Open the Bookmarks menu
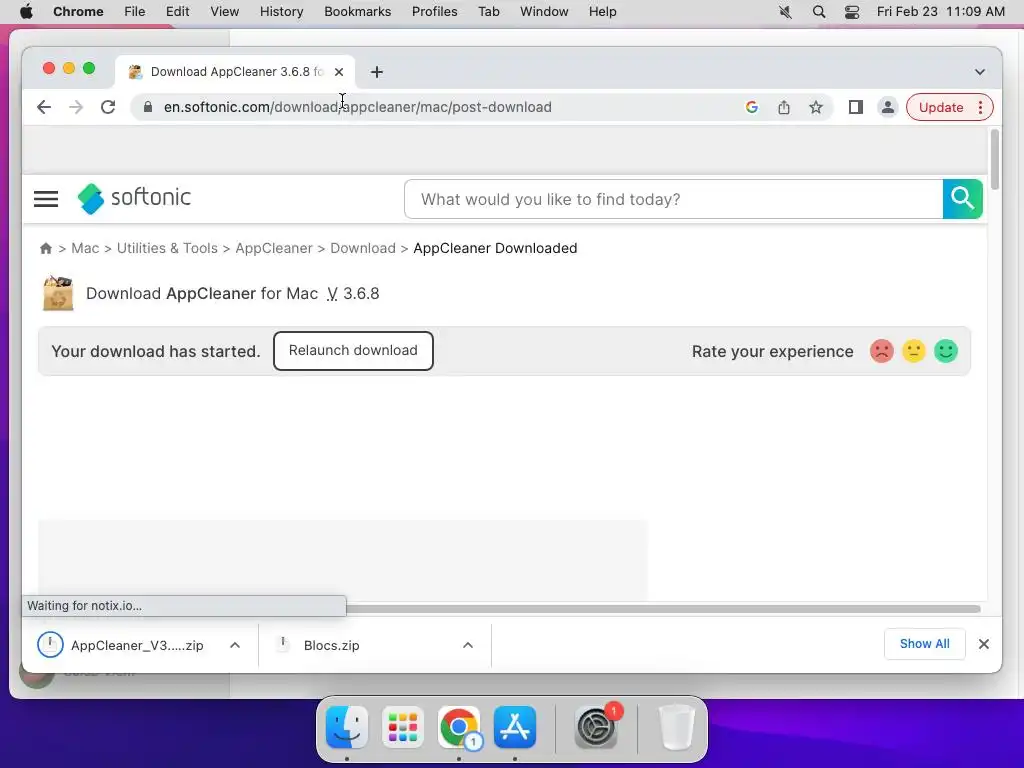Image resolution: width=1024 pixels, height=768 pixels. click(357, 12)
